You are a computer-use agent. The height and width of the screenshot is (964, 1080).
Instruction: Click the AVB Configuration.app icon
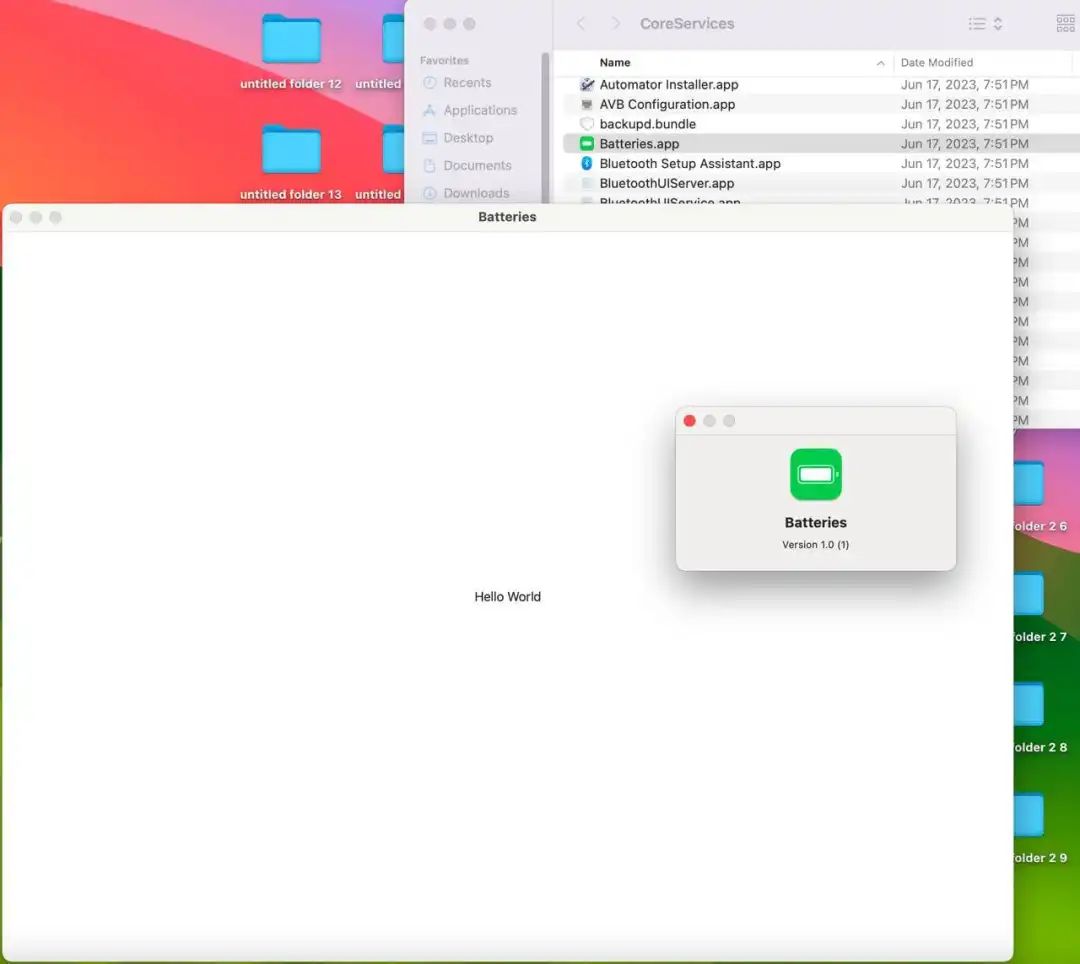587,105
